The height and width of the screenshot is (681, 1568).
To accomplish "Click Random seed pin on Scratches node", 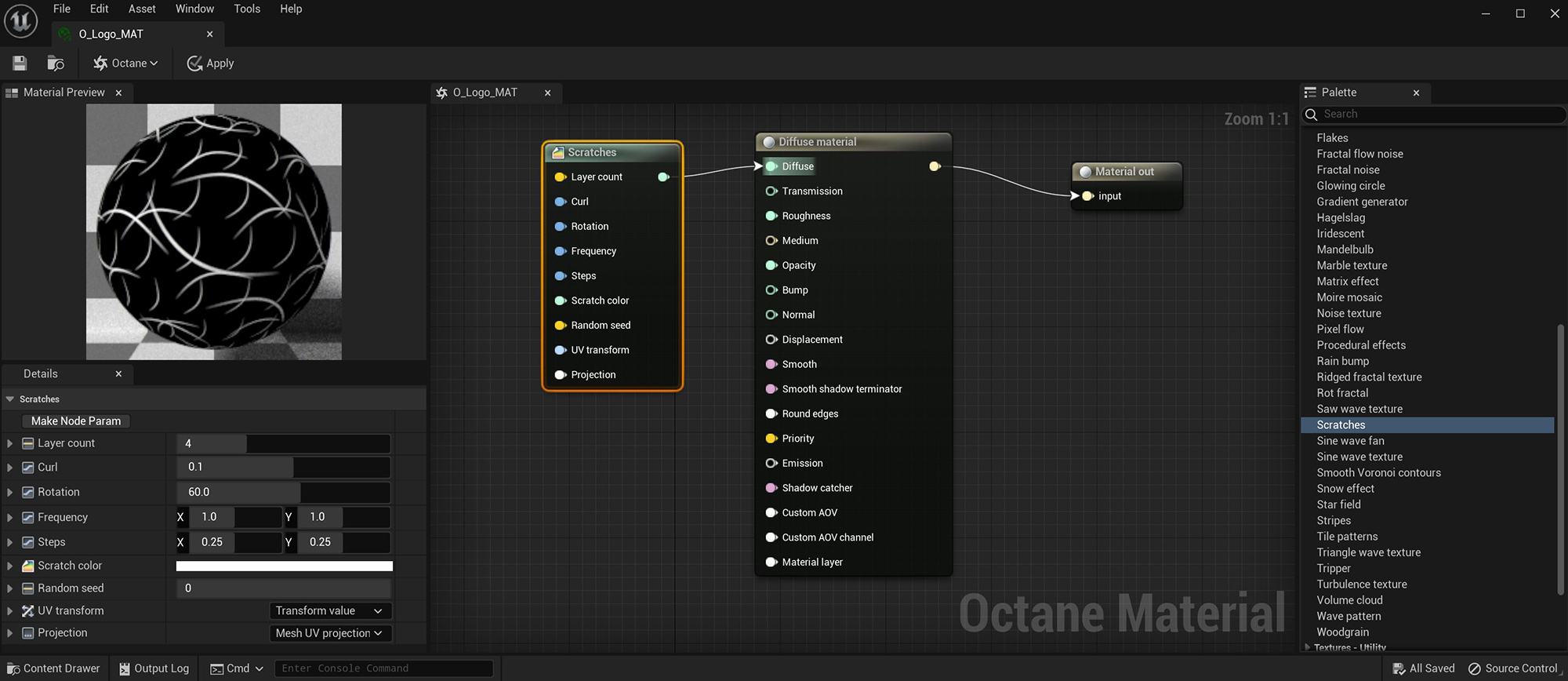I will (561, 326).
